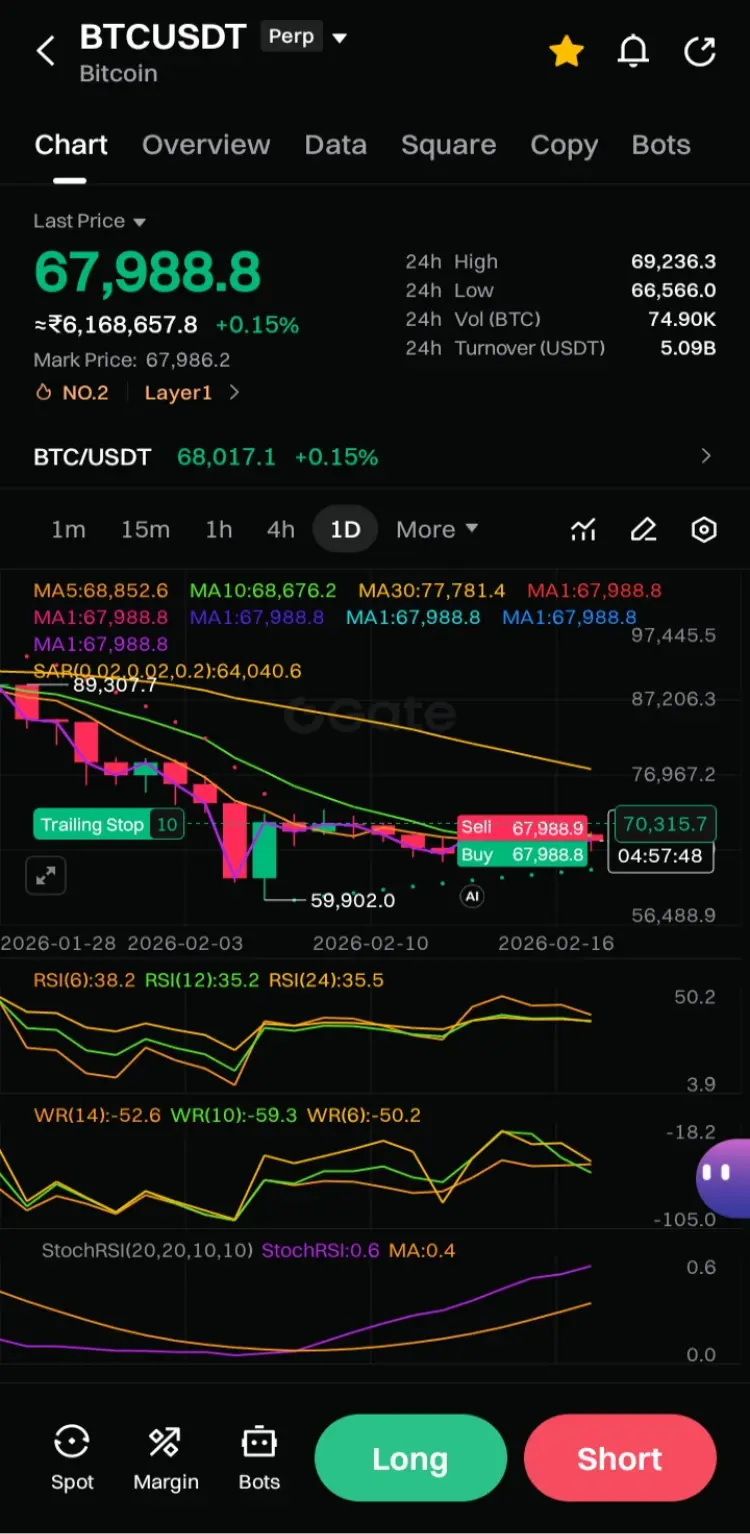The image size is (750, 1534).
Task: Open chart indicators icon
Action: 584,530
